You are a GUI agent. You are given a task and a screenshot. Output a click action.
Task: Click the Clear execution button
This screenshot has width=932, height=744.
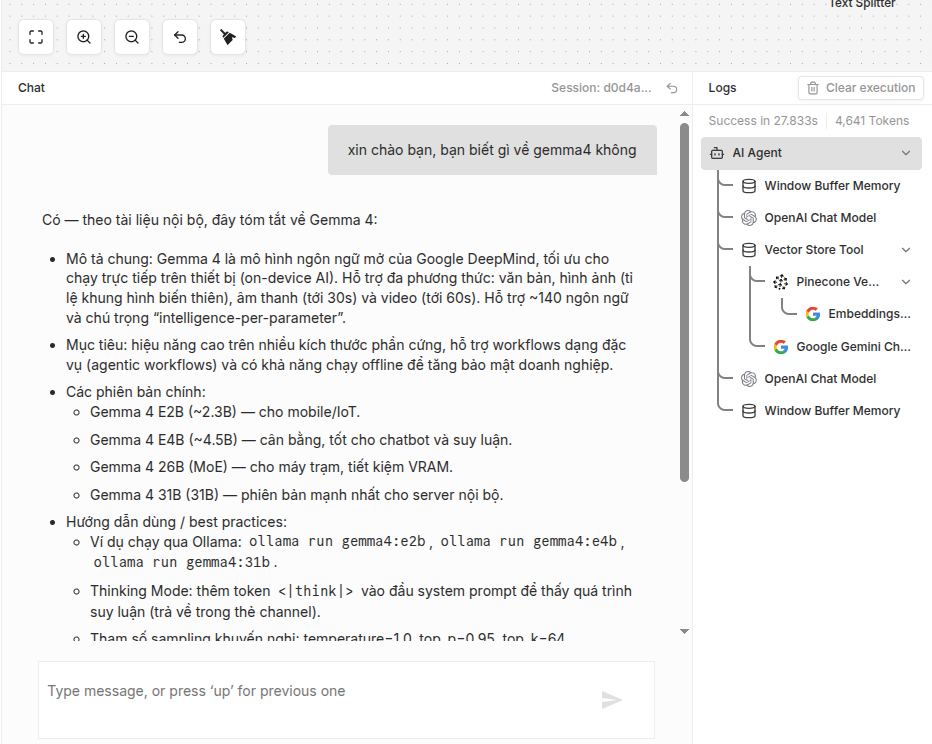(860, 88)
